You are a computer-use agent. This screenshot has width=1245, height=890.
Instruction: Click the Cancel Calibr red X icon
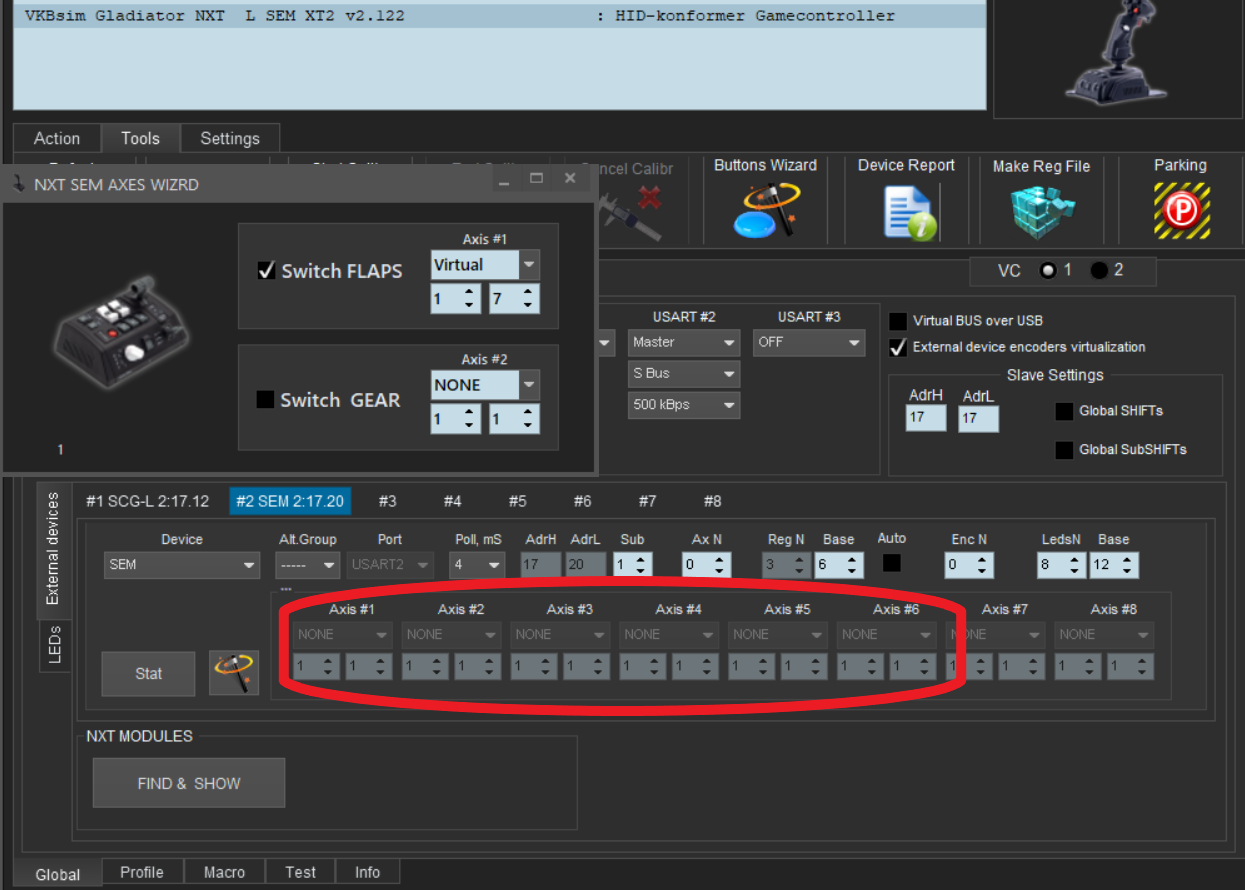(650, 197)
